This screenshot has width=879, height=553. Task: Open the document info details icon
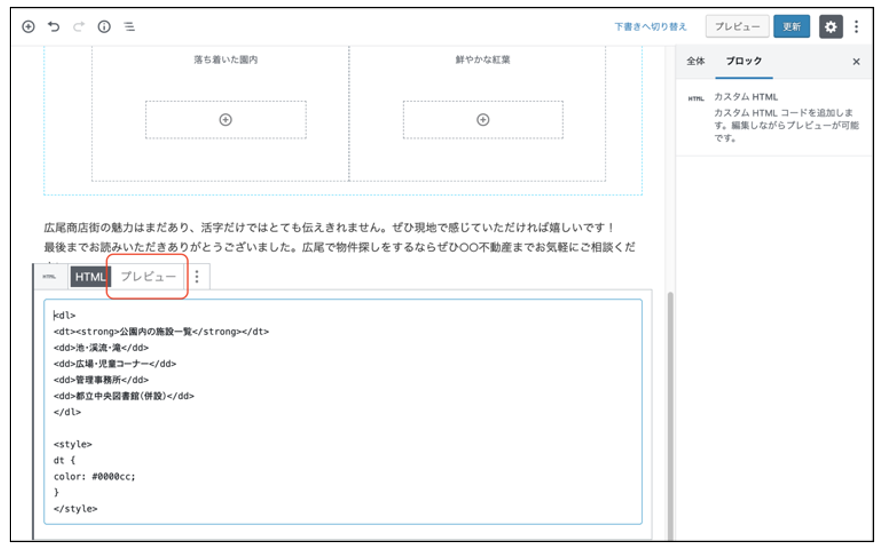point(104,27)
